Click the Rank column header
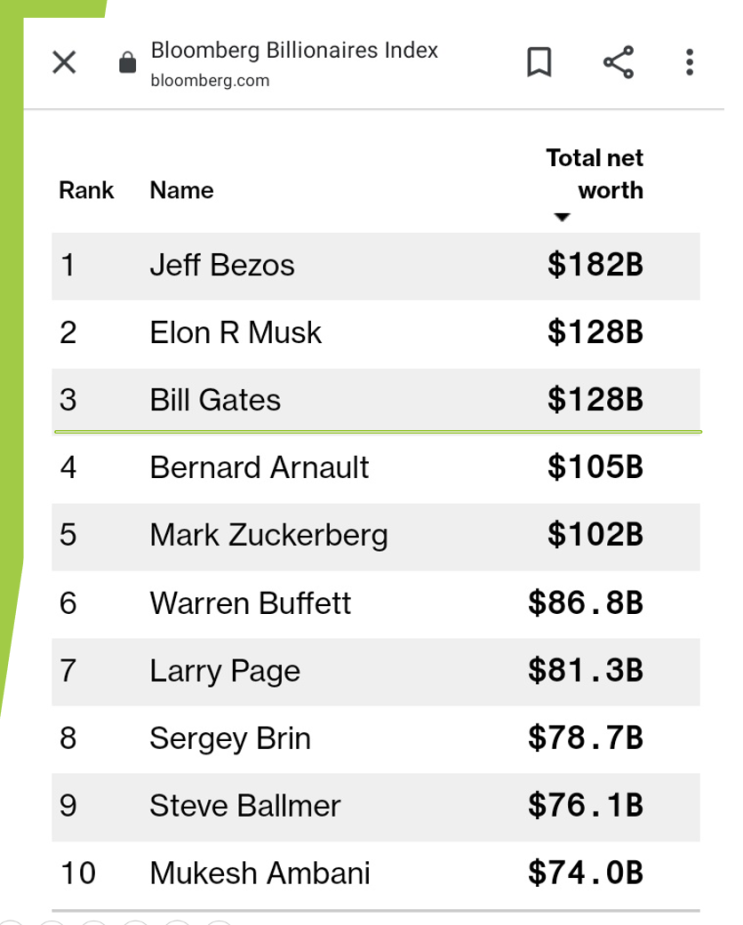 click(x=86, y=191)
